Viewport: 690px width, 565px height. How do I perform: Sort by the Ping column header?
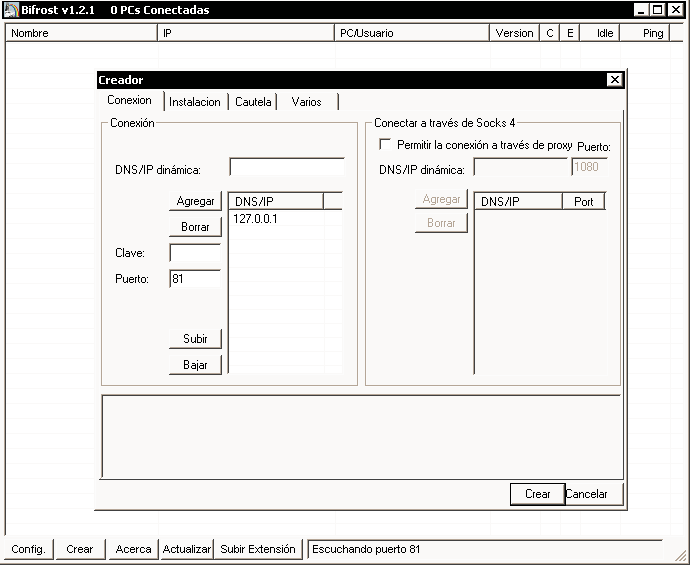(x=645, y=33)
